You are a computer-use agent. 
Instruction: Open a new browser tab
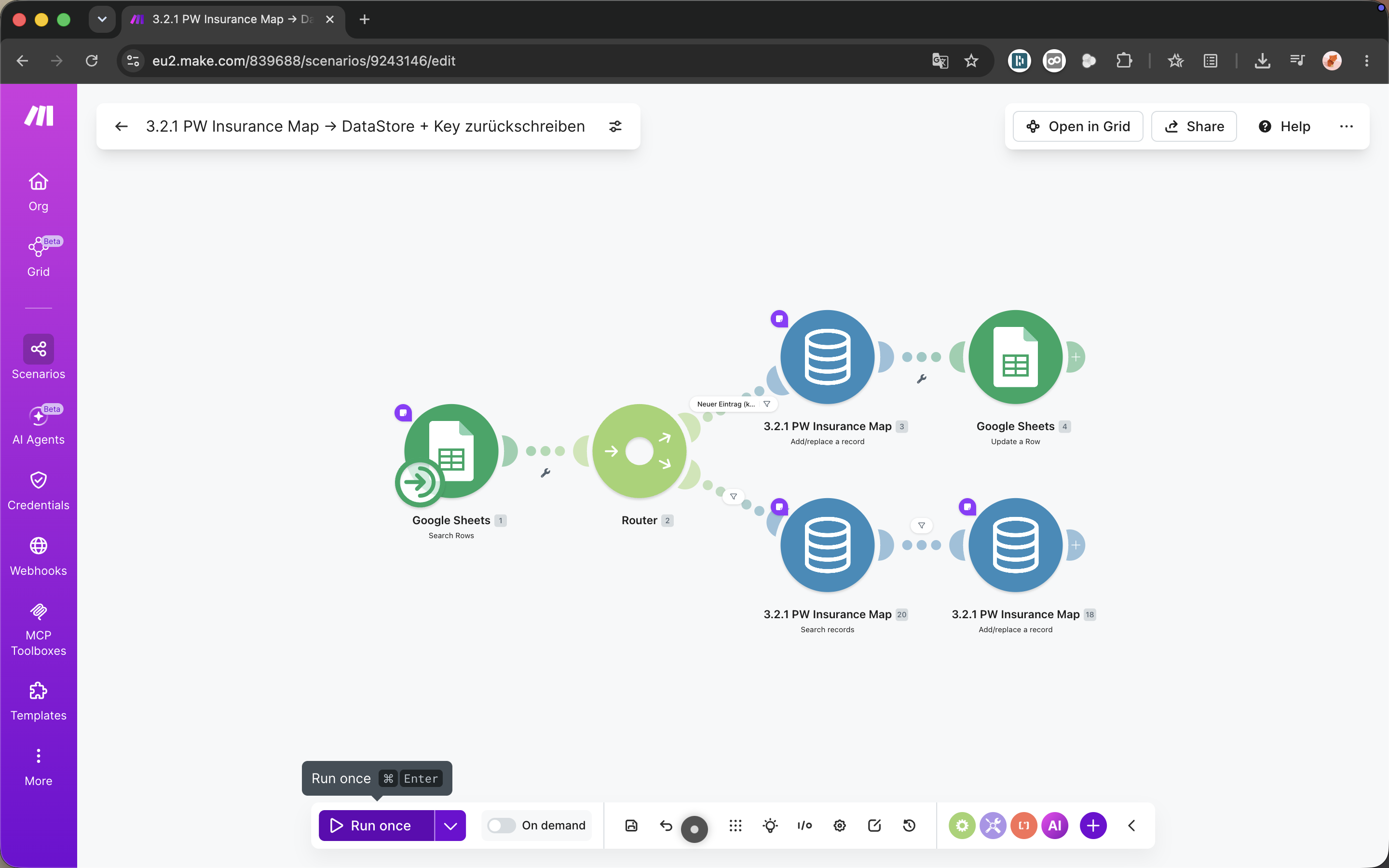[365, 19]
